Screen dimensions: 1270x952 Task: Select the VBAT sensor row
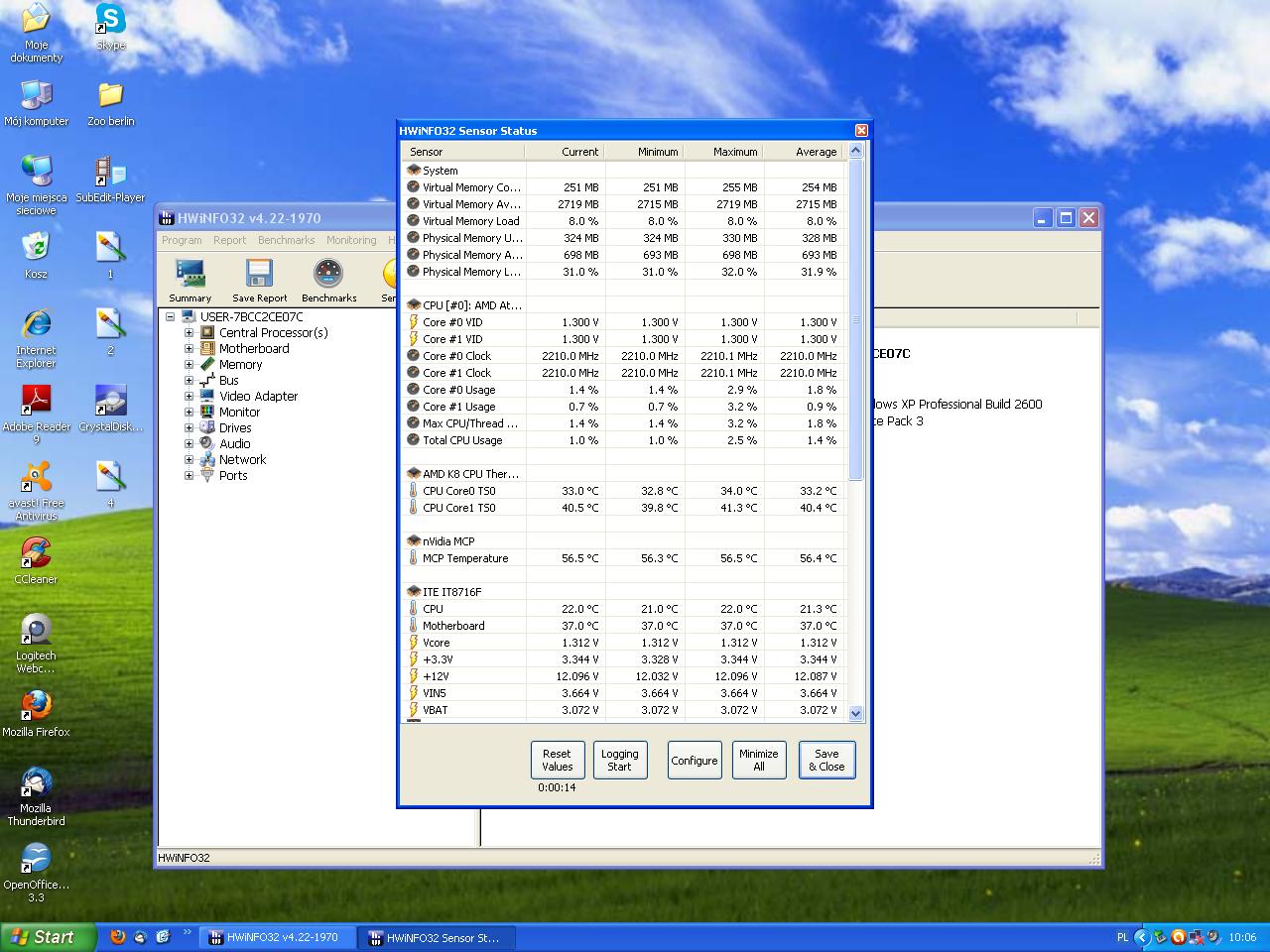click(x=624, y=710)
